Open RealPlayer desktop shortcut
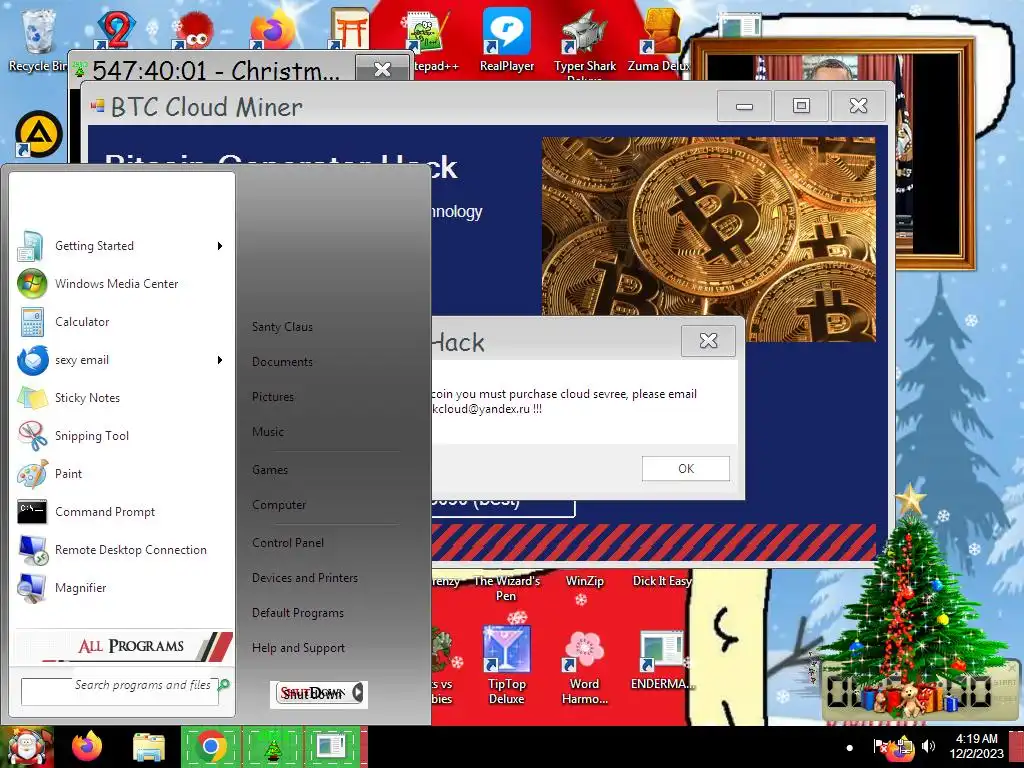Image resolution: width=1024 pixels, height=768 pixels. point(506,39)
